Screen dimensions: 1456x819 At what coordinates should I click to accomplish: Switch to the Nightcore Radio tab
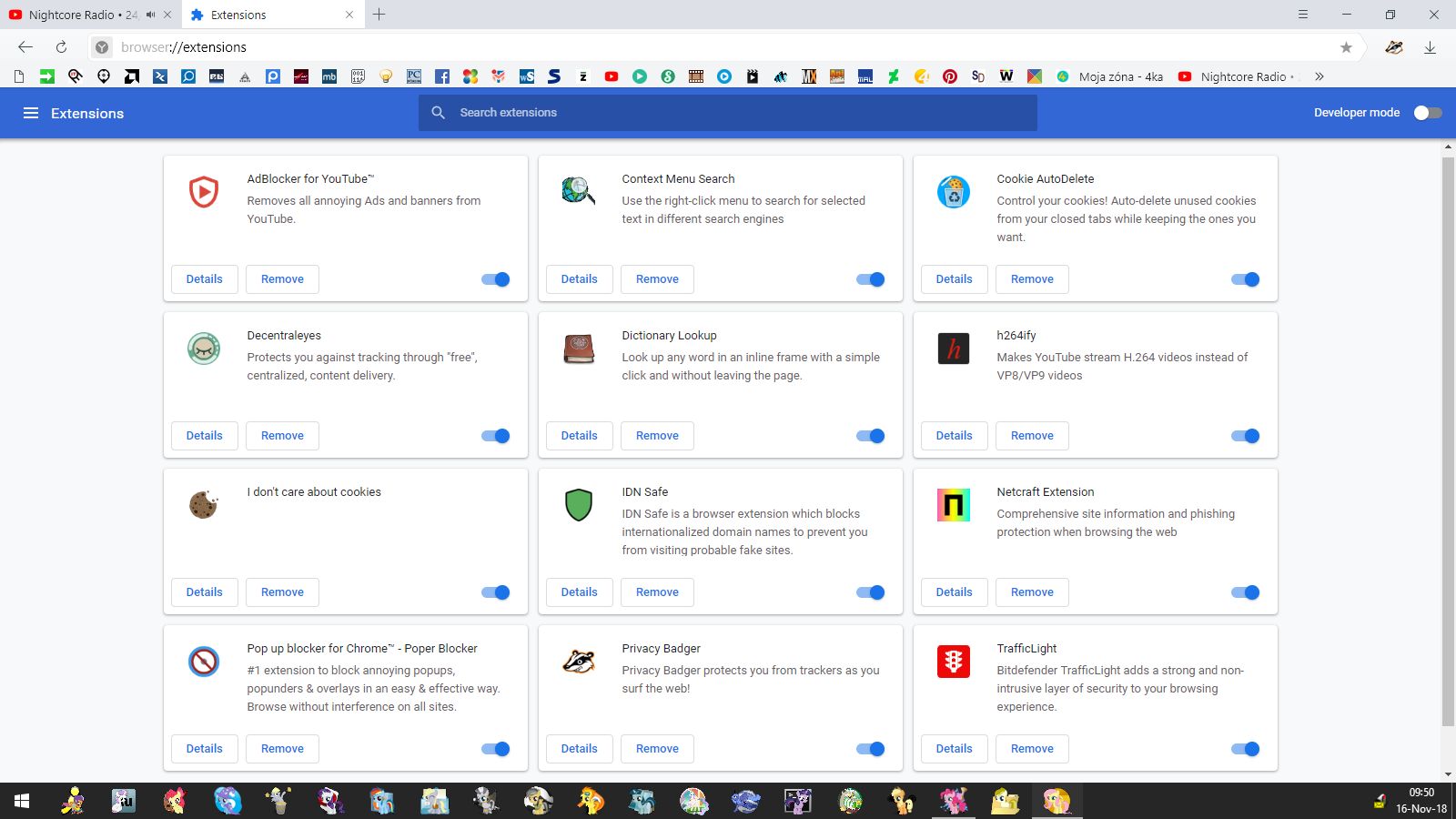click(91, 15)
